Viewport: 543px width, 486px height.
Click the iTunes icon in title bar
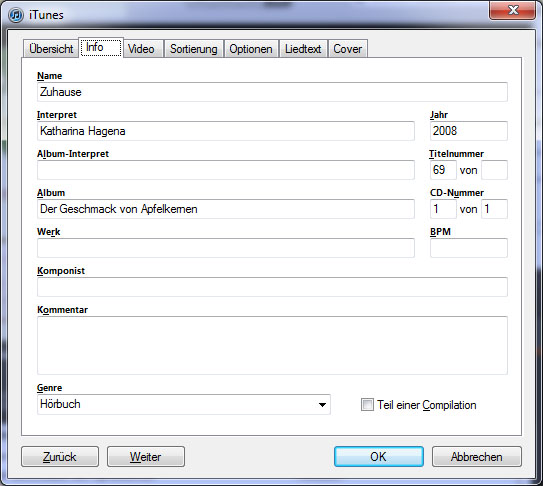16,15
